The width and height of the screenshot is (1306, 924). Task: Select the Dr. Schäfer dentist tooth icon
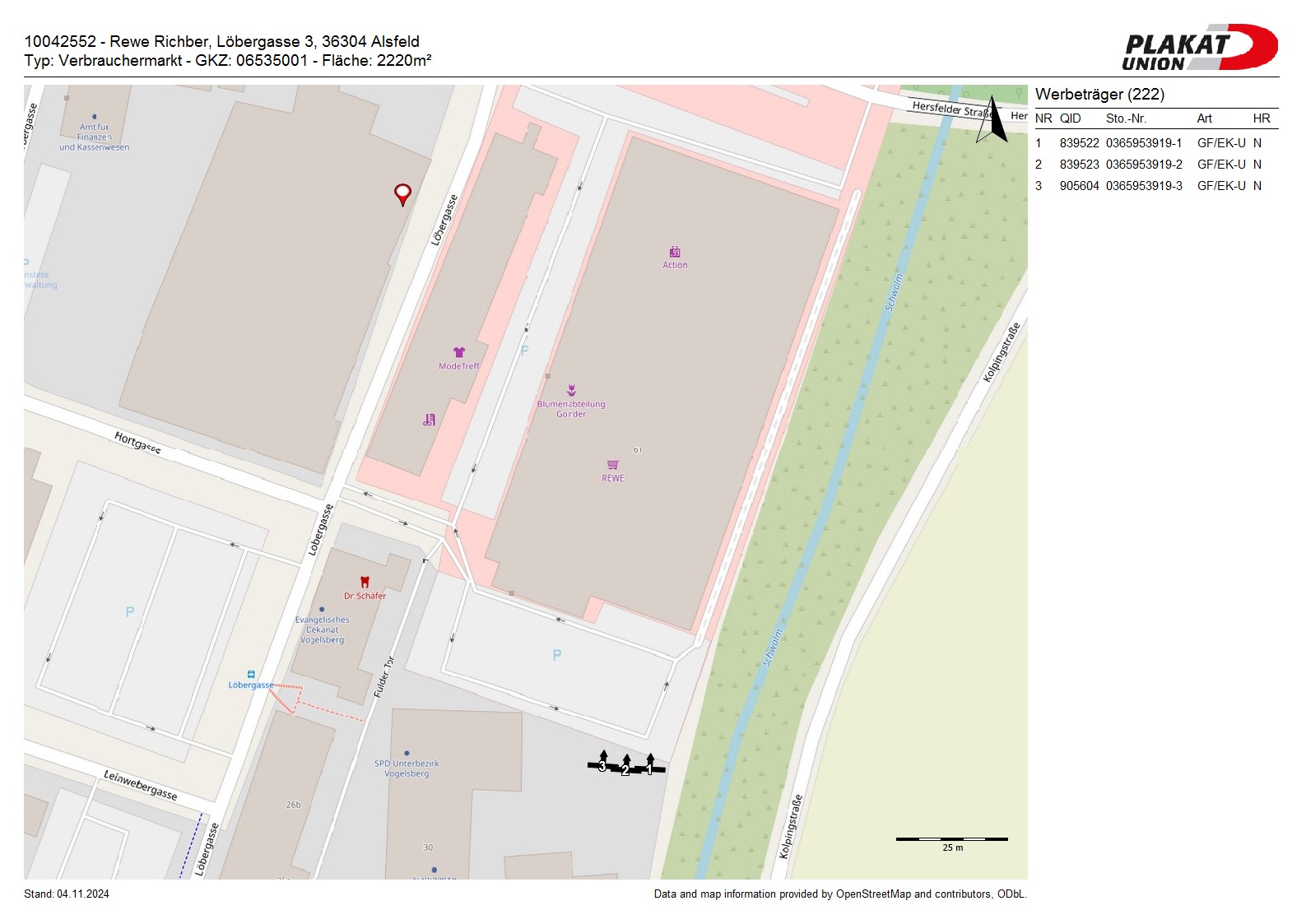365,583
